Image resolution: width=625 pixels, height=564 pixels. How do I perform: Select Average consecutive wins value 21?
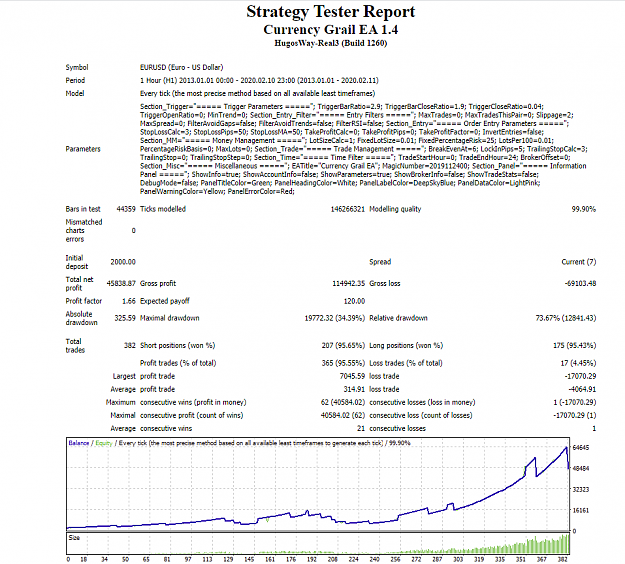(361, 428)
